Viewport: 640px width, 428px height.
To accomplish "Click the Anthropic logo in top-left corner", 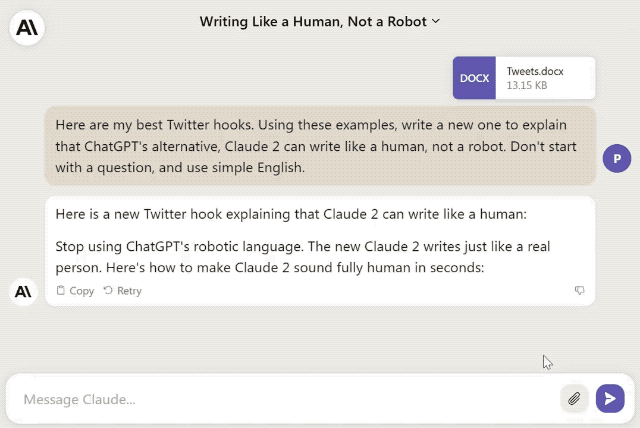I will (25, 27).
